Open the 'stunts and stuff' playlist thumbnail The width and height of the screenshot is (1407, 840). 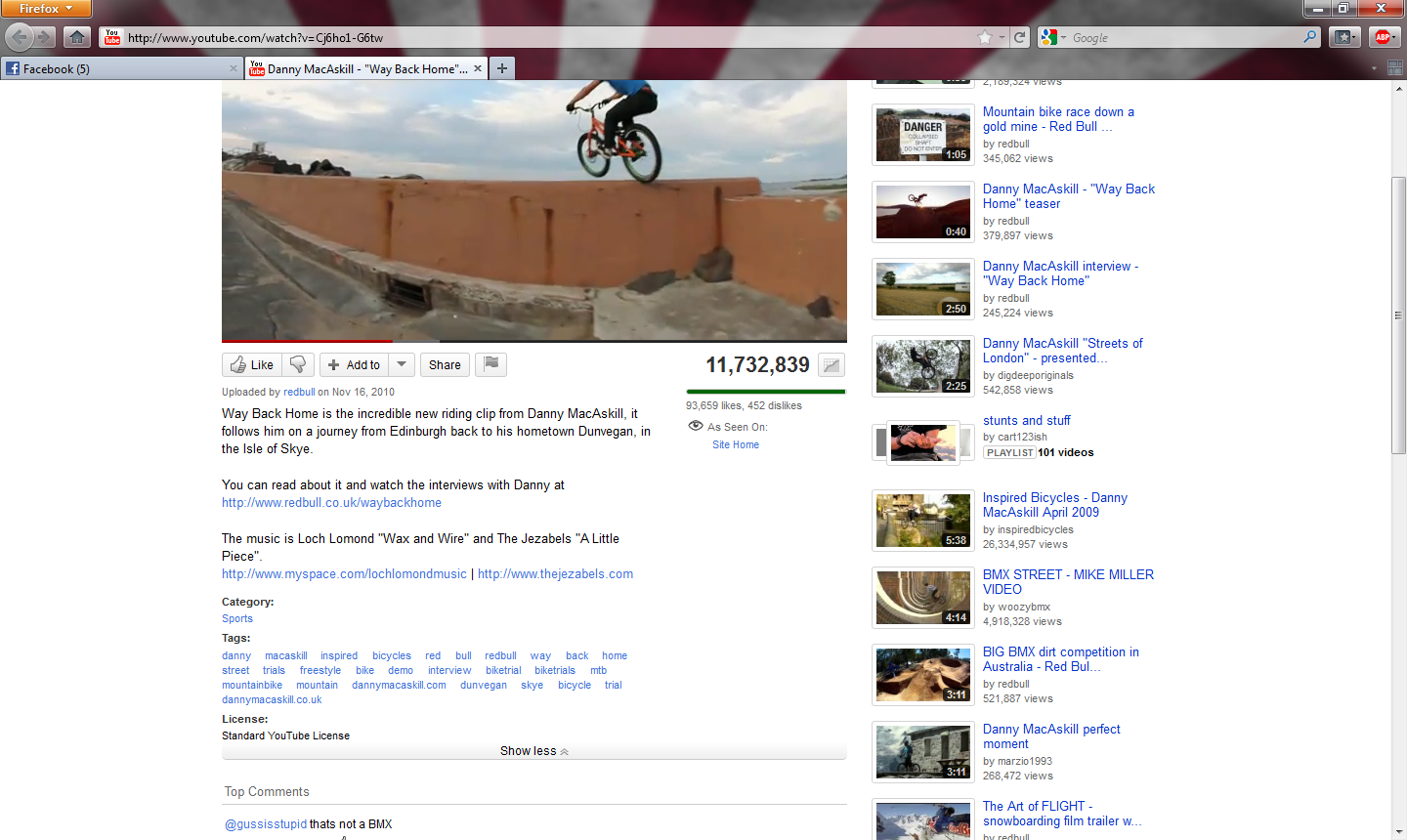[x=921, y=442]
